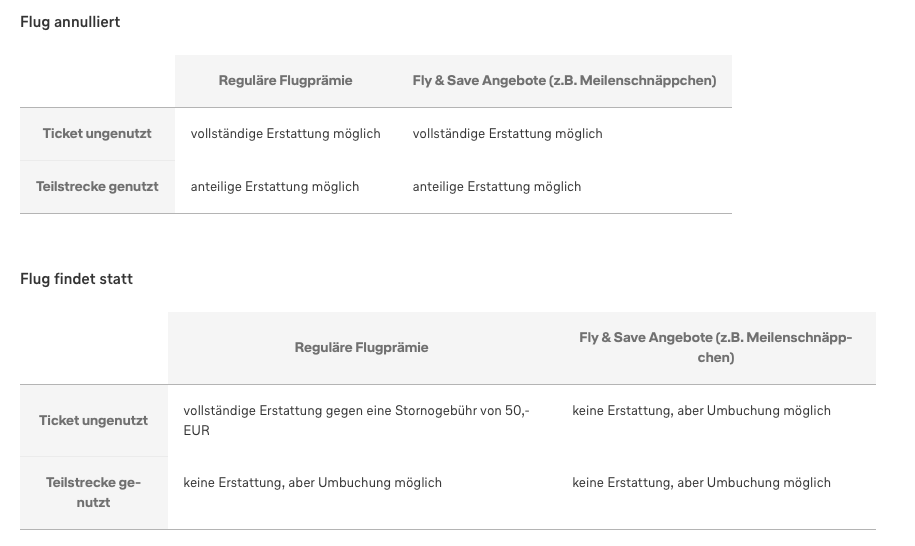Viewport: 915px width, 546px height.
Task: Select 'Reguläre Flugprämie' header in Flug annulliert table
Action: click(285, 81)
